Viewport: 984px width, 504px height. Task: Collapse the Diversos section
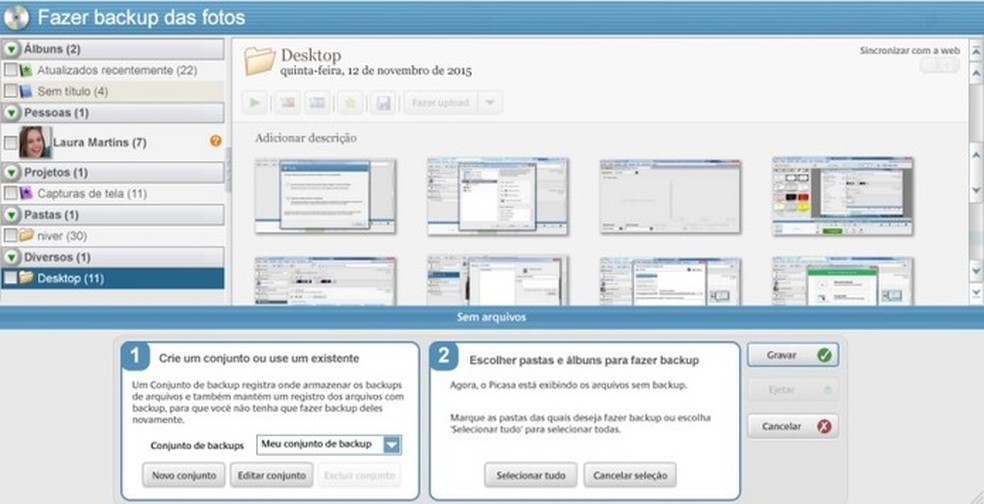tap(11, 257)
